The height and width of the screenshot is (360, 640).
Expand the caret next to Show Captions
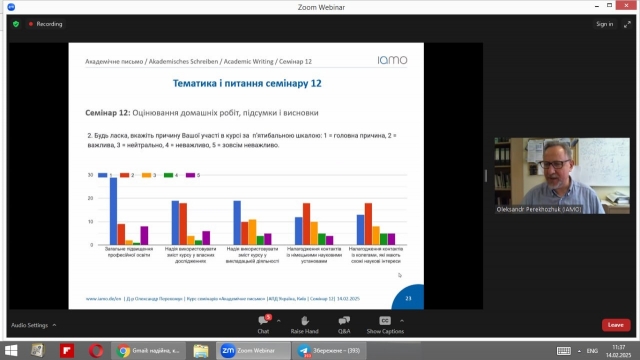pos(402,321)
